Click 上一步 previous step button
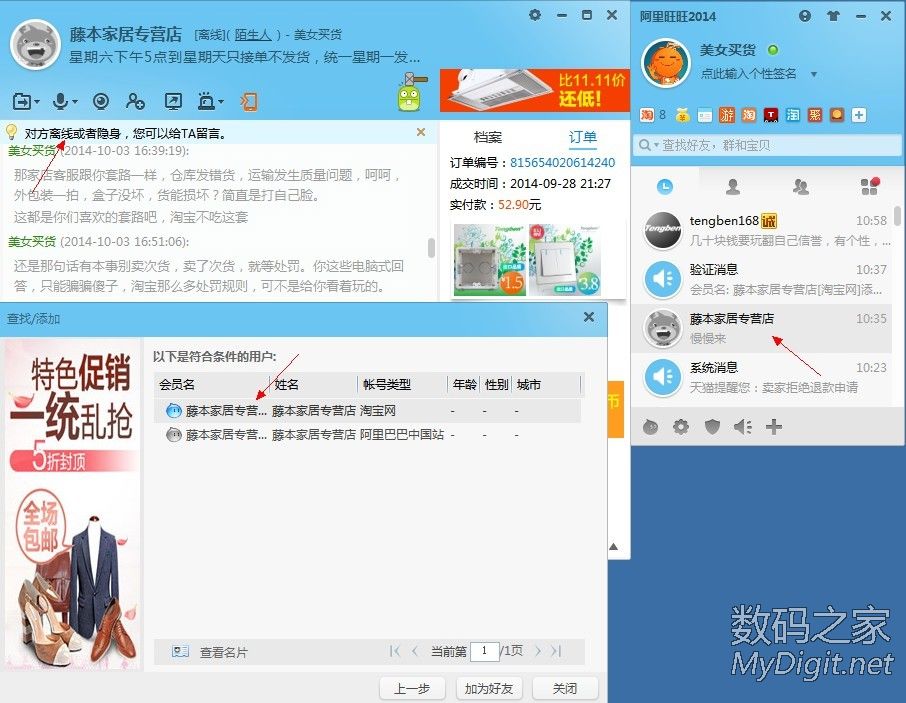The width and height of the screenshot is (906, 703). click(412, 689)
